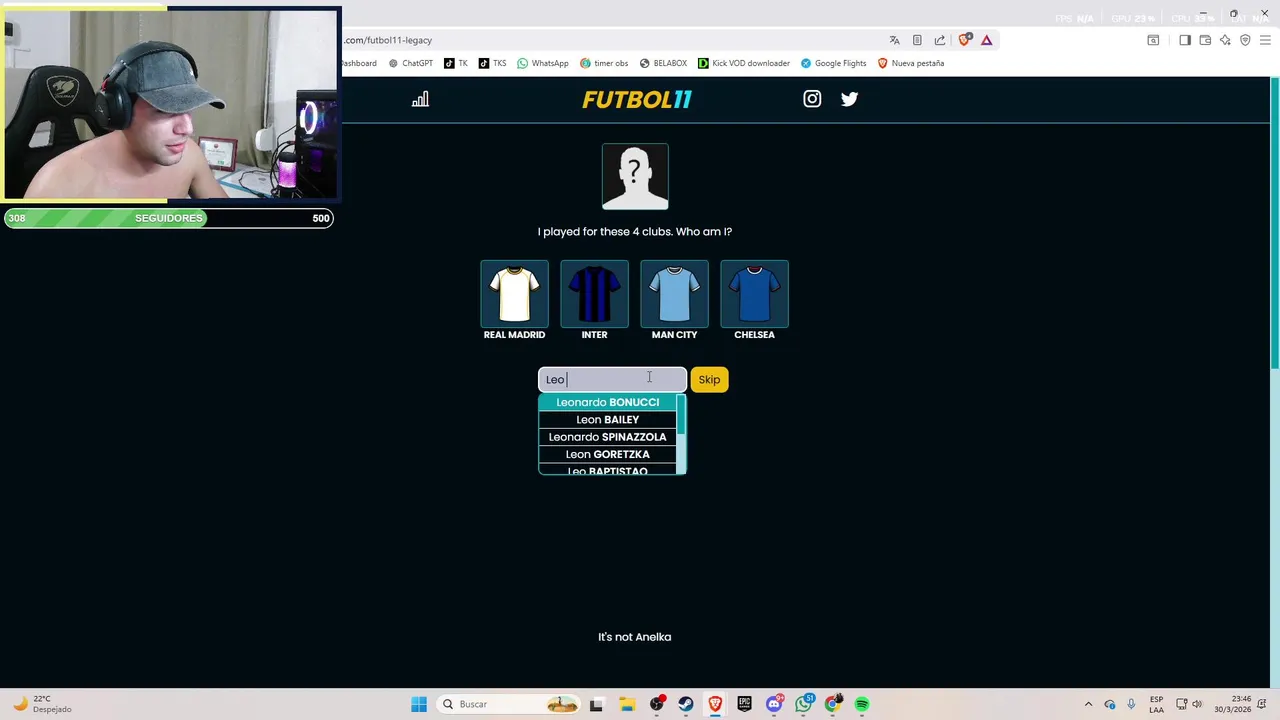
Task: Open the clock and date panel
Action: point(1232,704)
